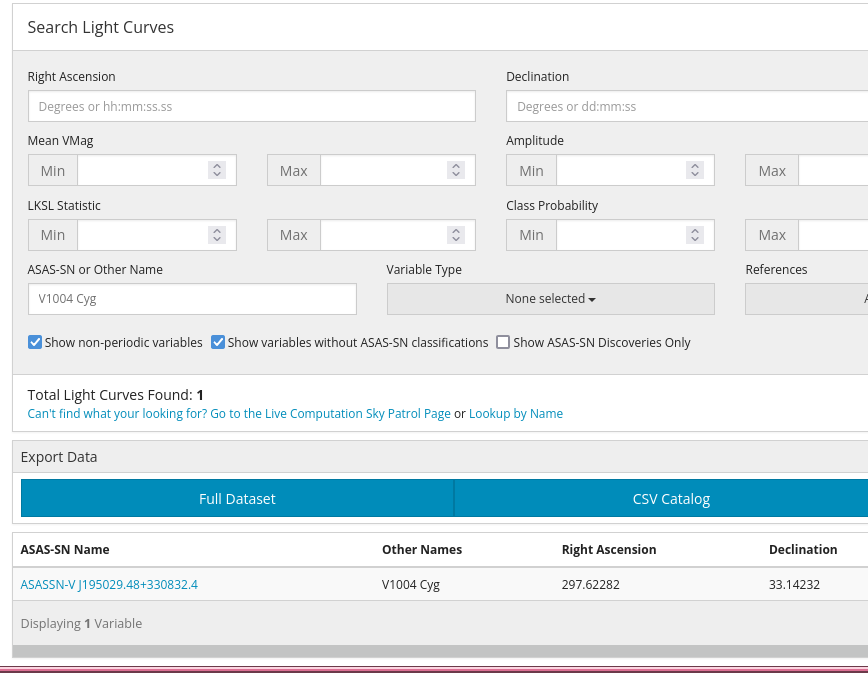Click the Amplitude Min spinner arrows

[x=695, y=171]
